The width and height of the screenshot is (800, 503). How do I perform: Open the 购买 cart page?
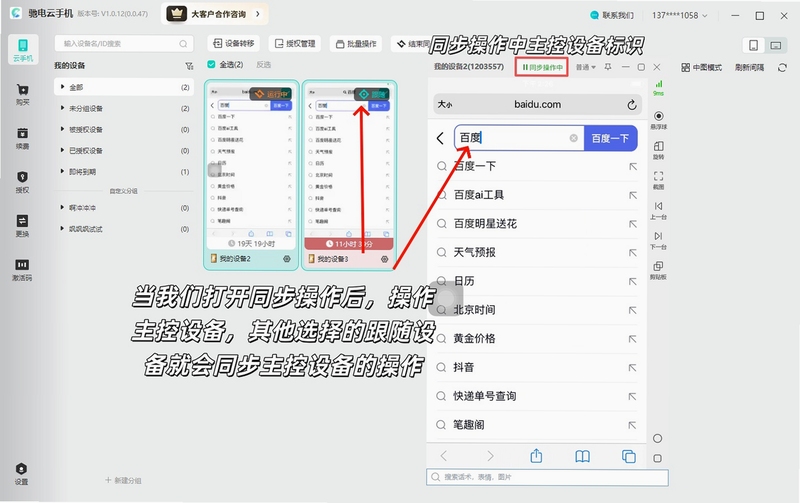pos(22,94)
